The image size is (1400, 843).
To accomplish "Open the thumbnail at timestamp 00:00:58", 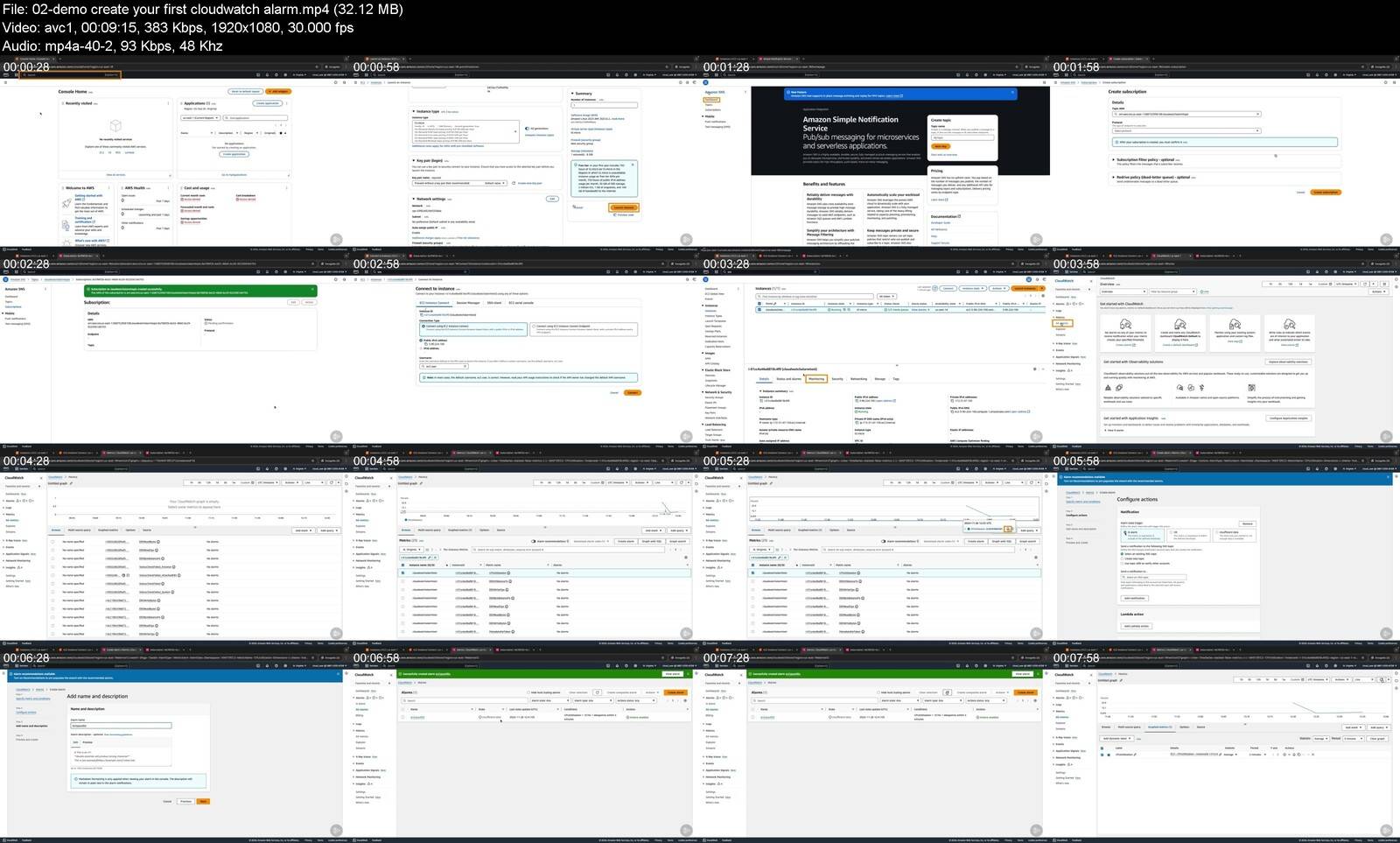I will pos(525,152).
